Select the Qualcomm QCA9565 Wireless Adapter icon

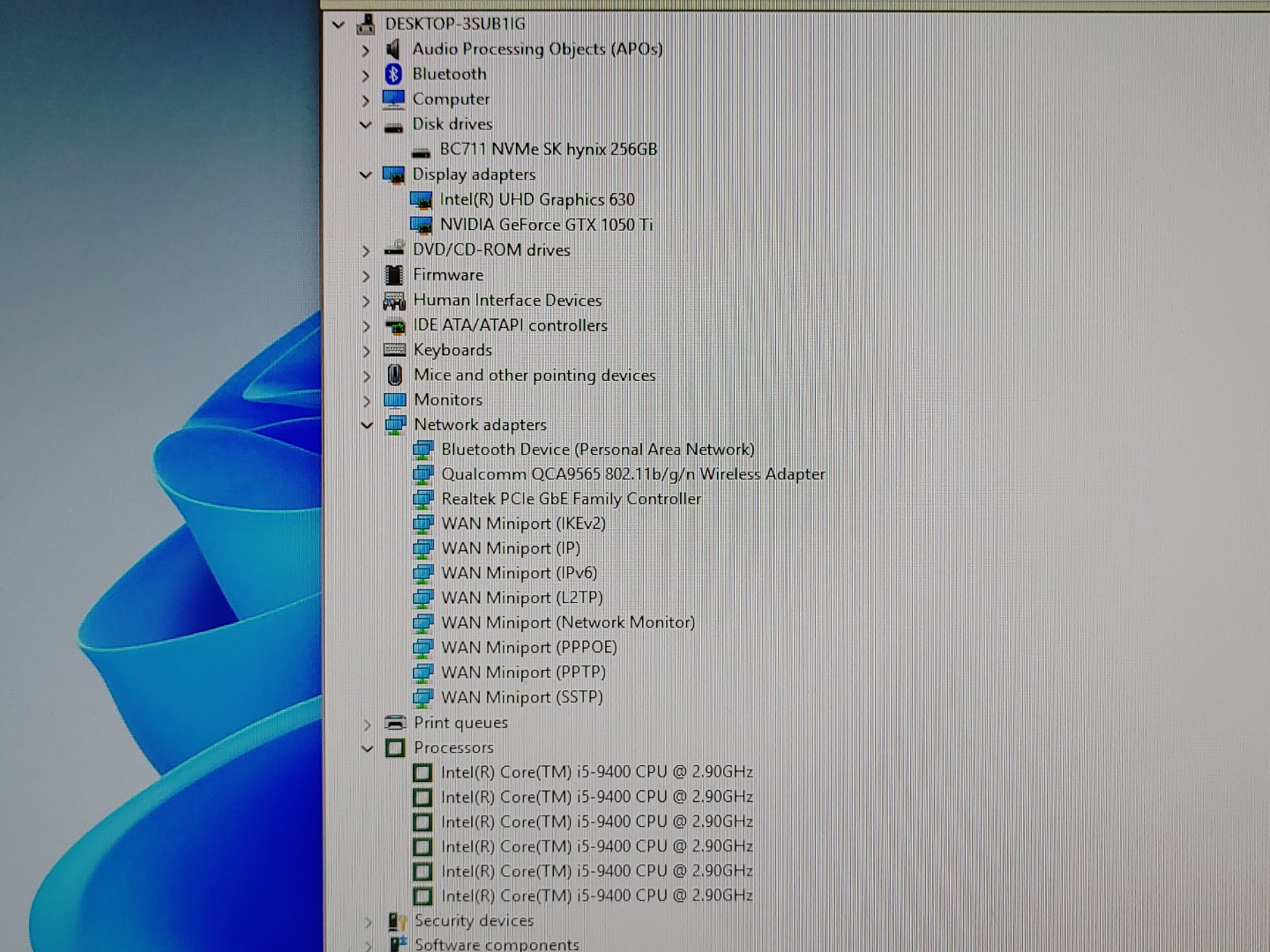pyautogui.click(x=423, y=473)
